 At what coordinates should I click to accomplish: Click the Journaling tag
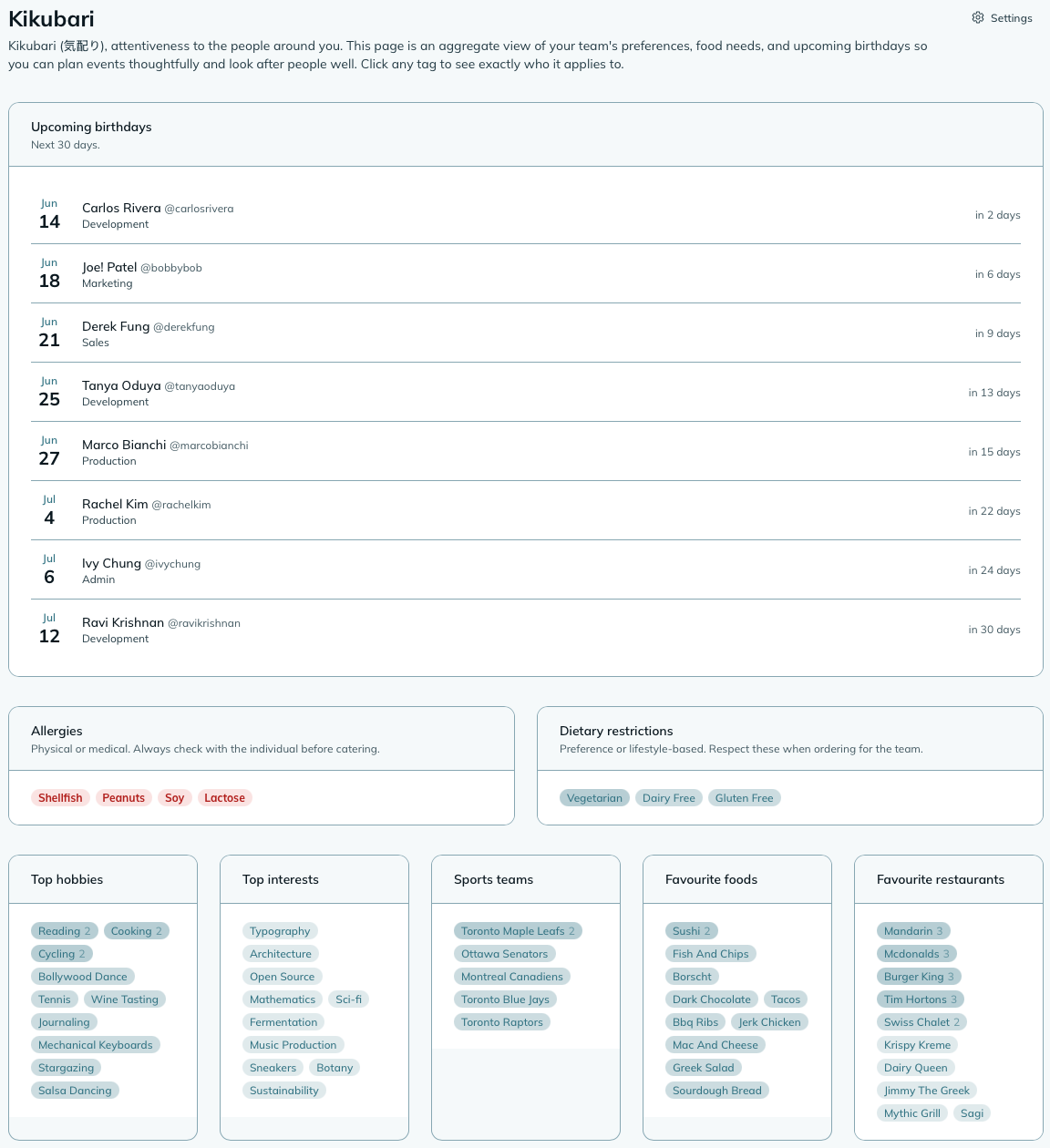(64, 1022)
